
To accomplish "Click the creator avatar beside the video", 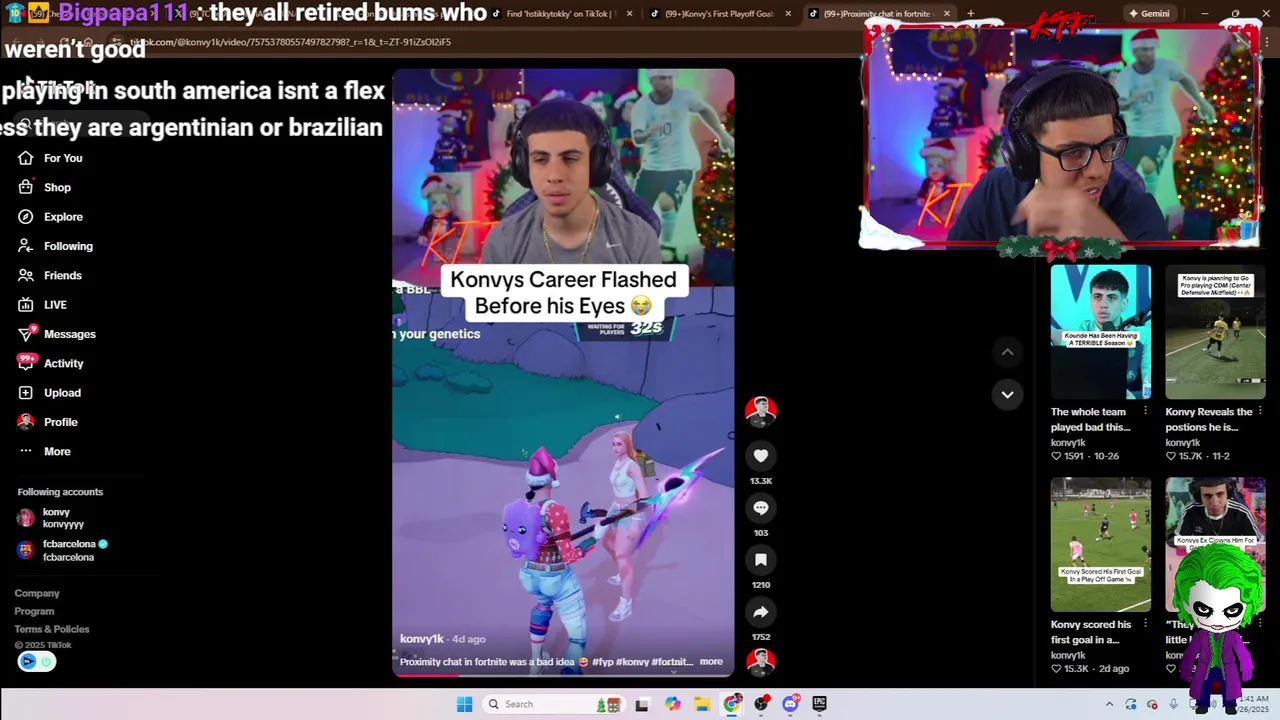I will (x=760, y=411).
